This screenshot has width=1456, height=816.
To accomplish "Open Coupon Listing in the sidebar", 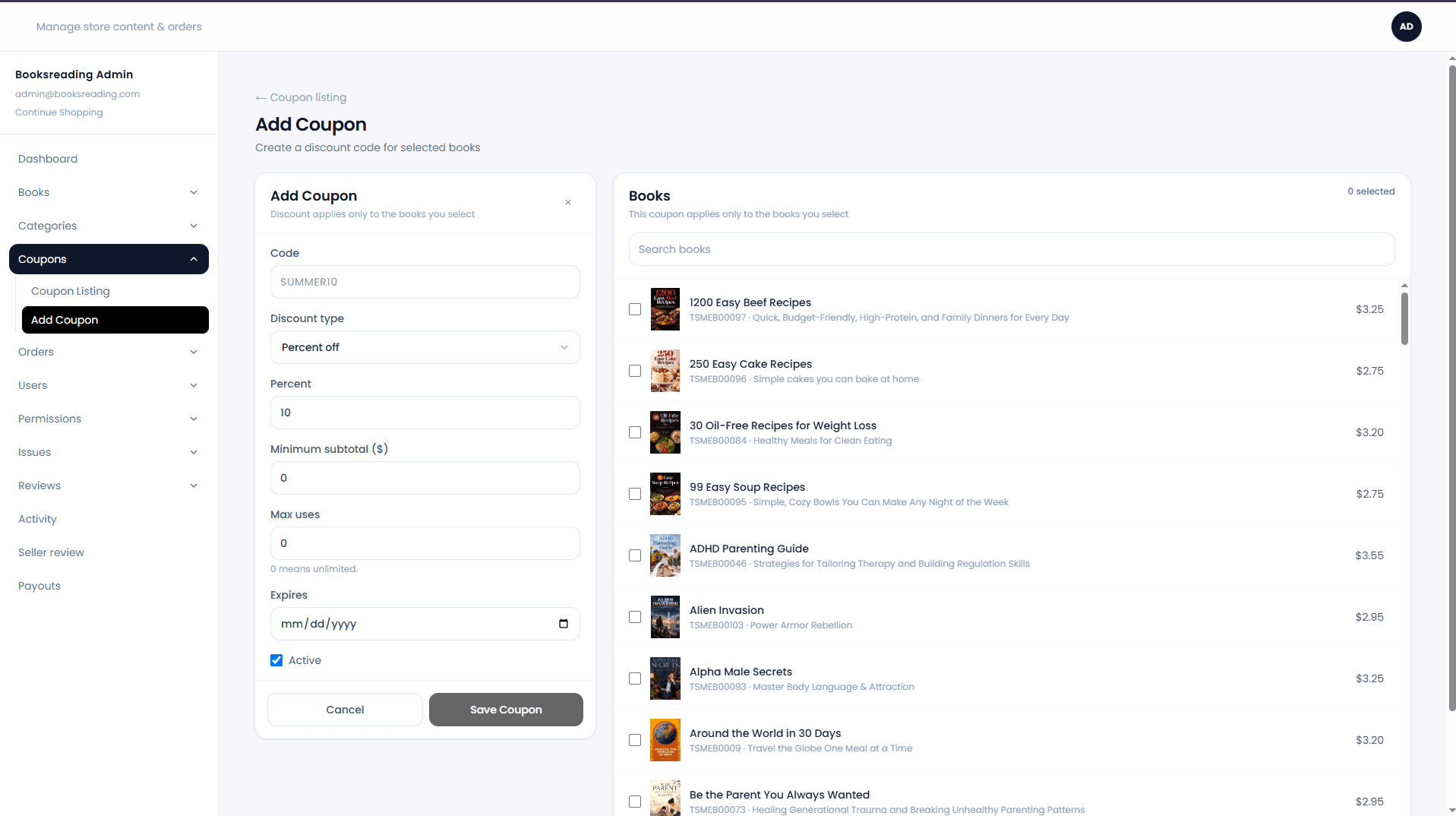I will point(115,291).
